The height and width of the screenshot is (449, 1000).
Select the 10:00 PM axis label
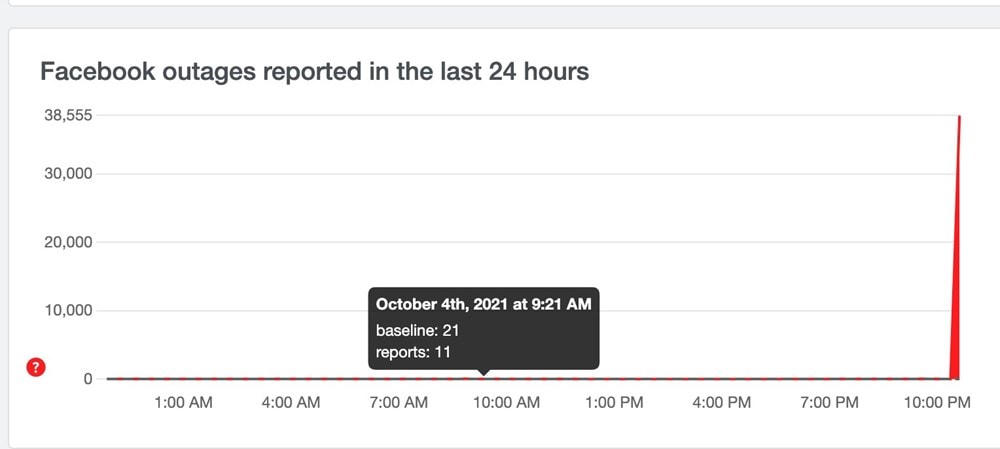(x=936, y=403)
